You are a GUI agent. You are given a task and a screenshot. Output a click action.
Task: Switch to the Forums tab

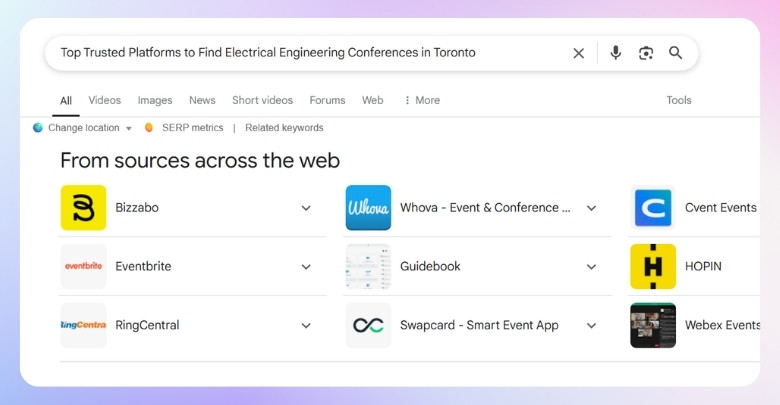click(x=327, y=100)
